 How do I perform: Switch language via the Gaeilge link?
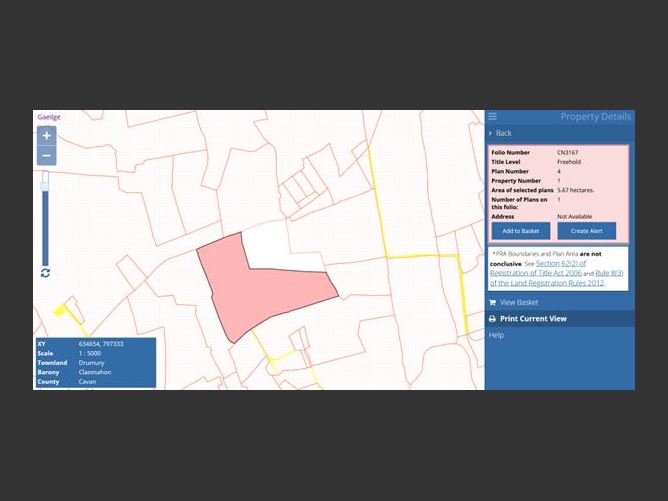(x=49, y=117)
